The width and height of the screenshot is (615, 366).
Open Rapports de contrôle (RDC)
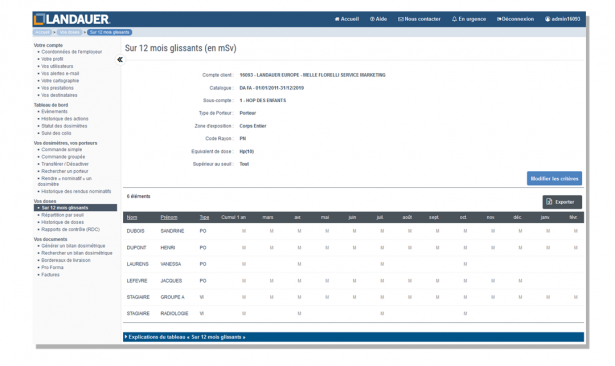point(71,229)
